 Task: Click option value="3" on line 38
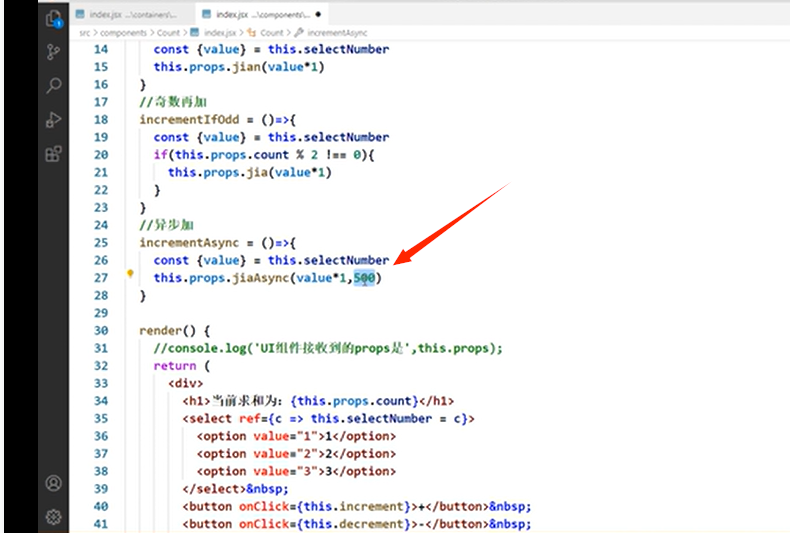coord(296,472)
